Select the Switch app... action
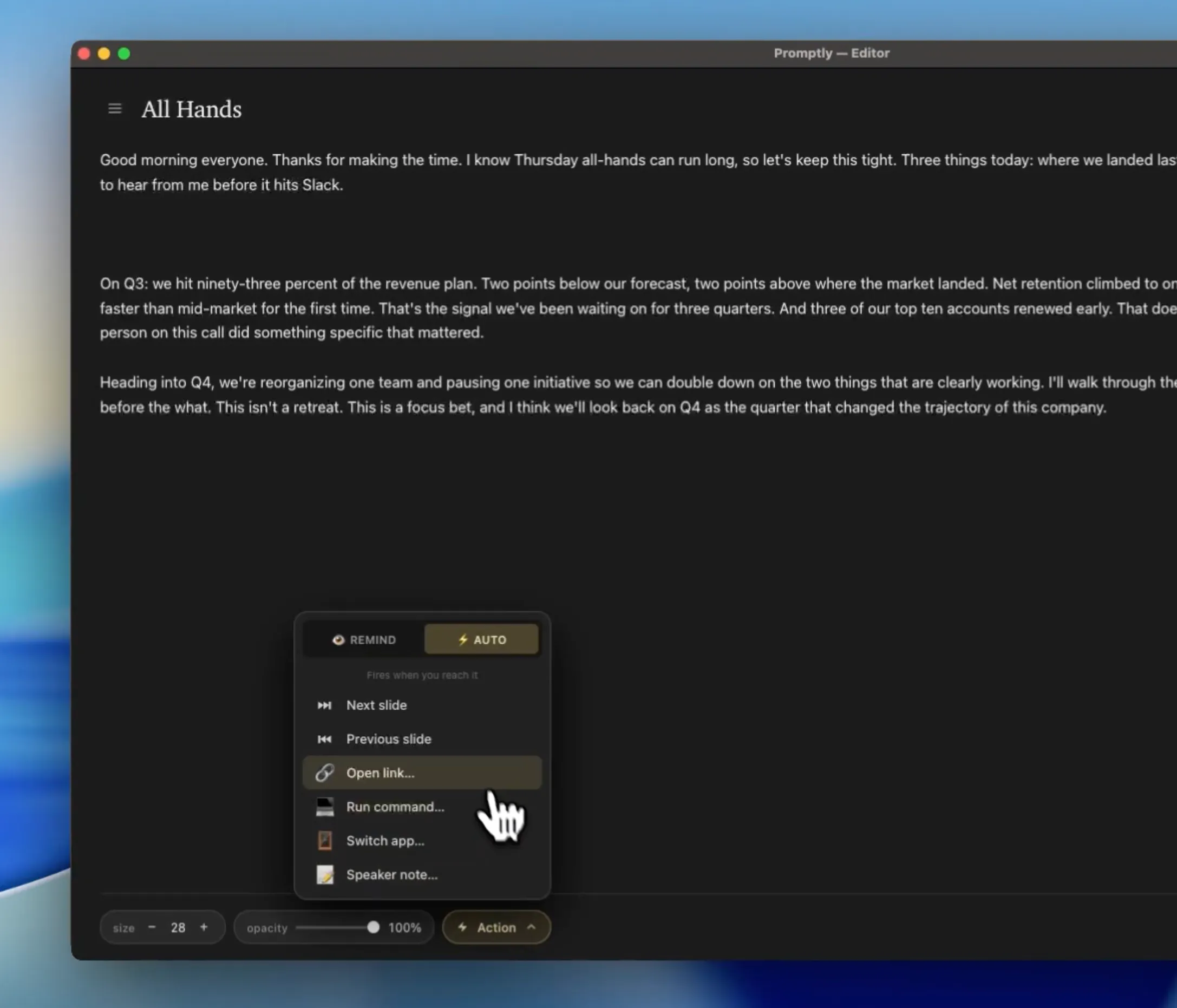This screenshot has height=1008, width=1177. 422,841
